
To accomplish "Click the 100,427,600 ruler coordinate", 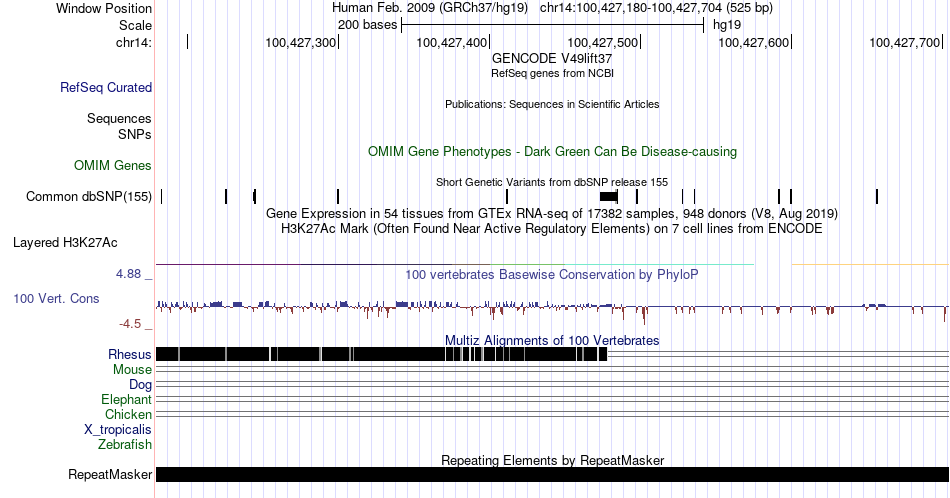I will [753, 42].
